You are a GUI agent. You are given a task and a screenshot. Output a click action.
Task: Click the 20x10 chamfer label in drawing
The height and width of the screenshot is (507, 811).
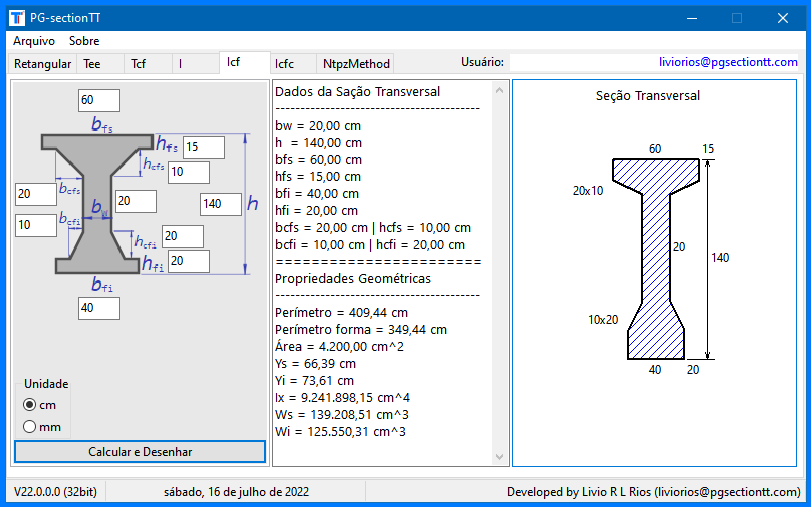click(588, 191)
